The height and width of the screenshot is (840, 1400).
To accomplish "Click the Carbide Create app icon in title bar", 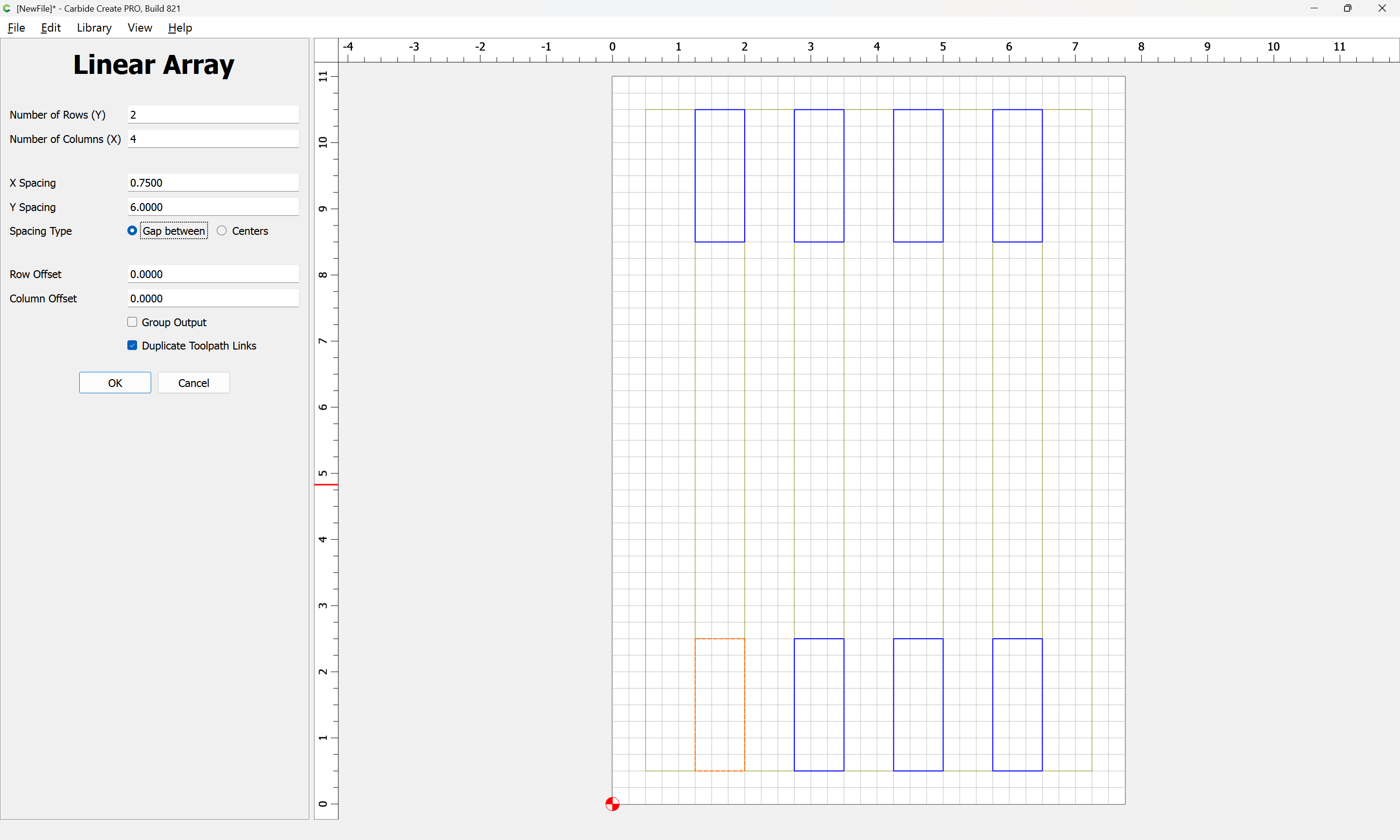I will point(7,8).
